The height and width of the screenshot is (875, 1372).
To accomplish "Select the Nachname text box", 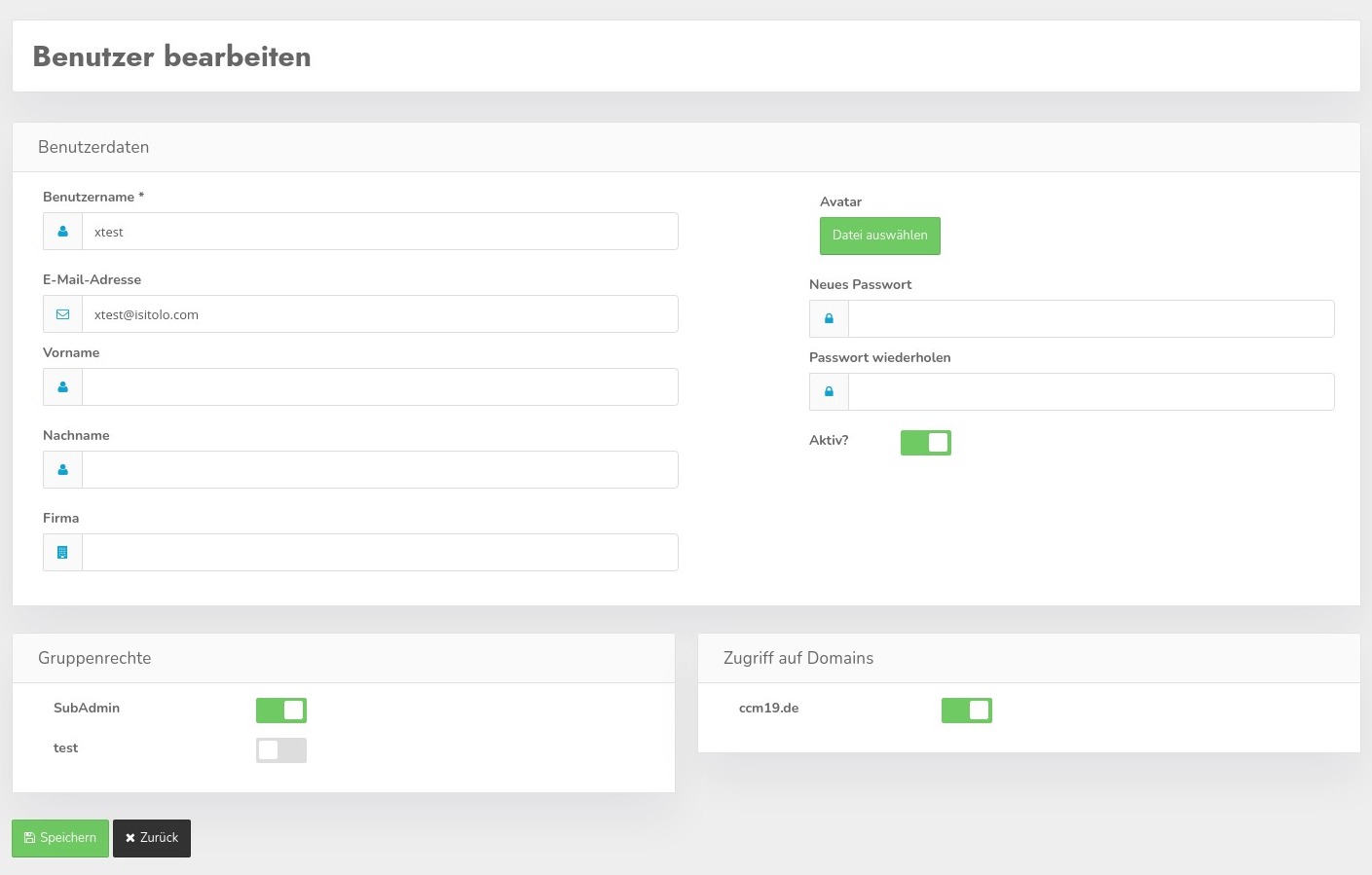I will point(380,470).
